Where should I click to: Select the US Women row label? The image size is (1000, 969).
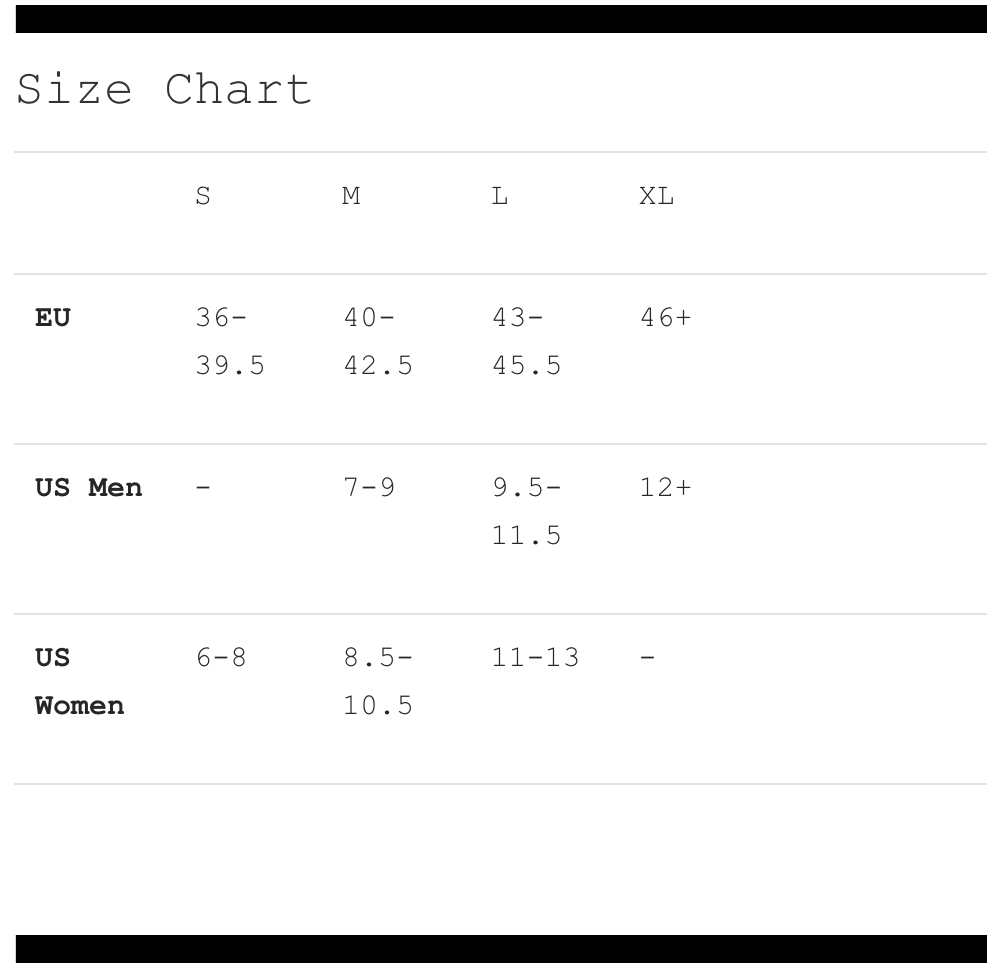coord(80,682)
